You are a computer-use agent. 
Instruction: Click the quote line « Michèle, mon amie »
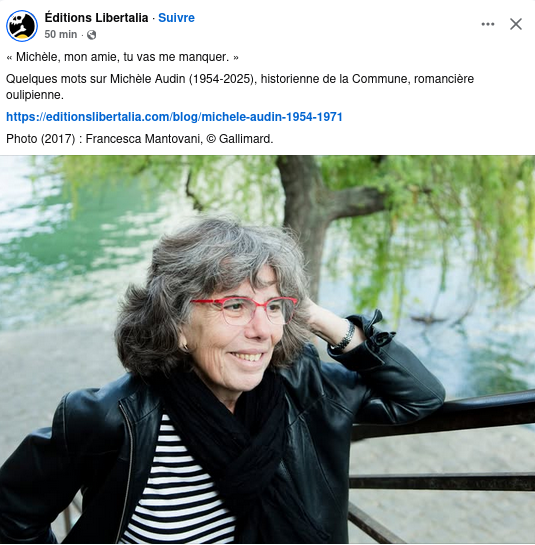click(122, 57)
